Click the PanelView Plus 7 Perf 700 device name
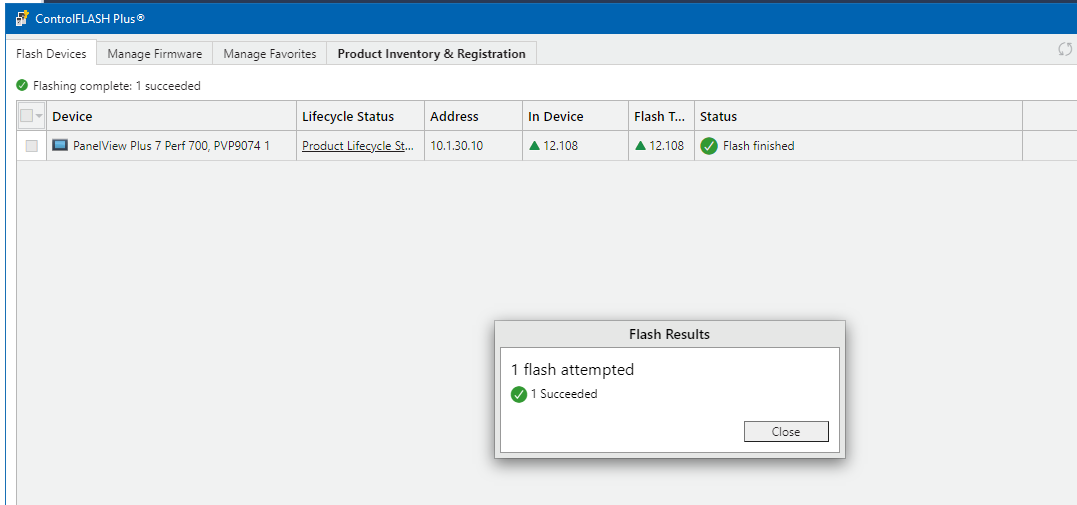 (171, 146)
